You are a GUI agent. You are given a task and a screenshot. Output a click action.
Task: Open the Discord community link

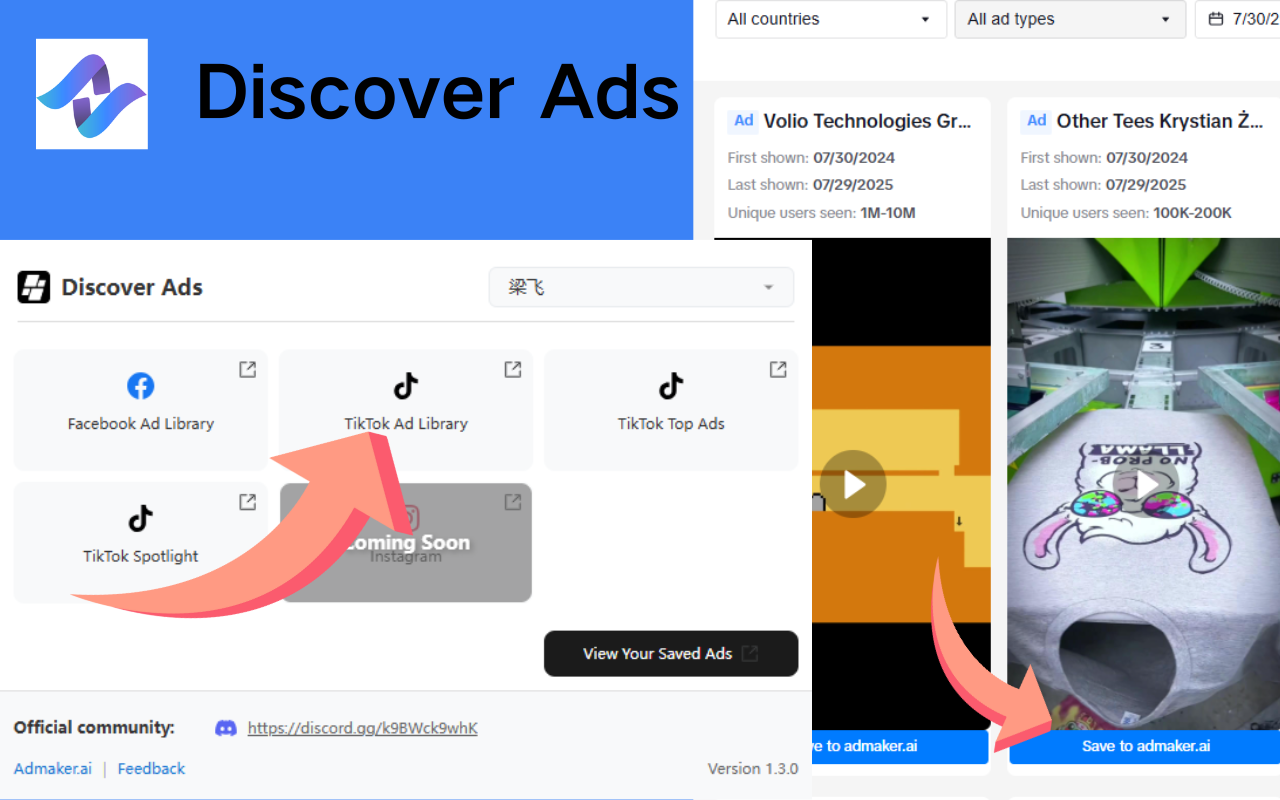pos(362,728)
